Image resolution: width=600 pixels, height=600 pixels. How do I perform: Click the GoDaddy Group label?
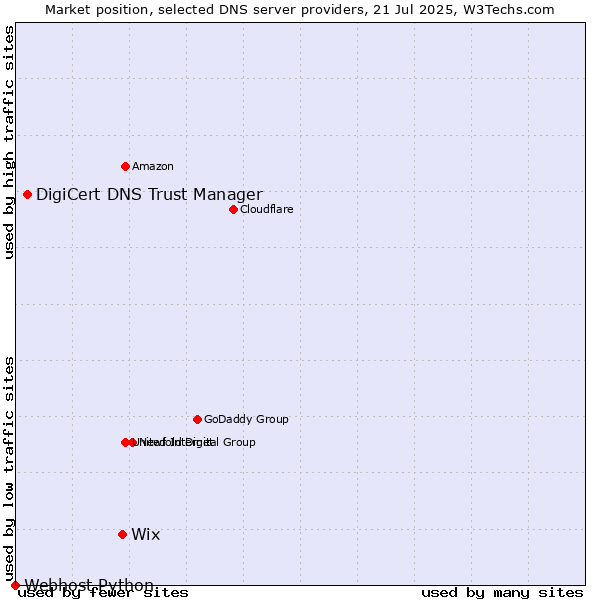246,419
